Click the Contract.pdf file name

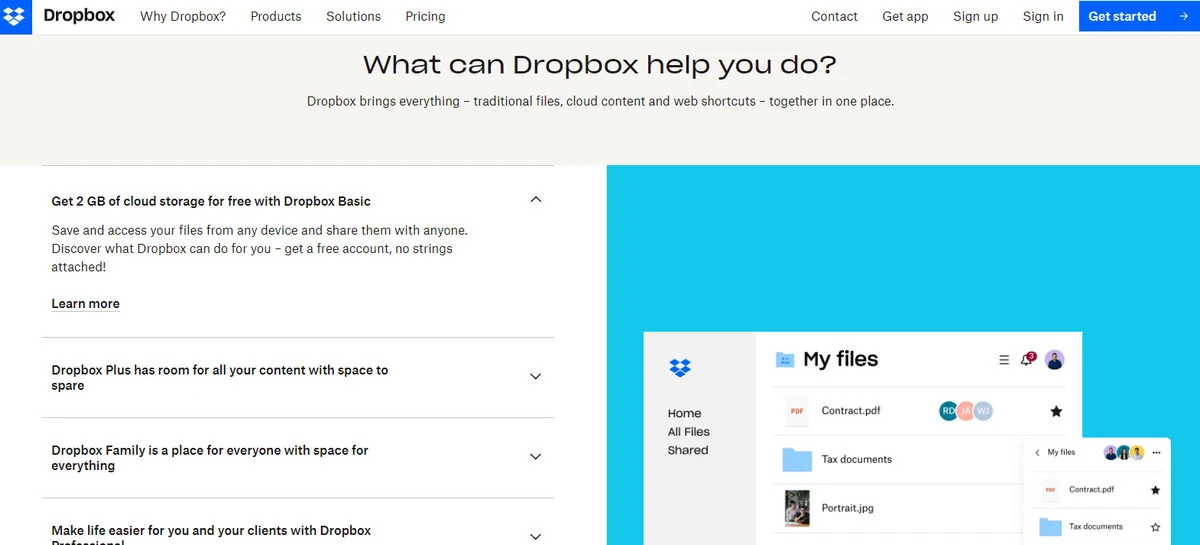coord(851,410)
